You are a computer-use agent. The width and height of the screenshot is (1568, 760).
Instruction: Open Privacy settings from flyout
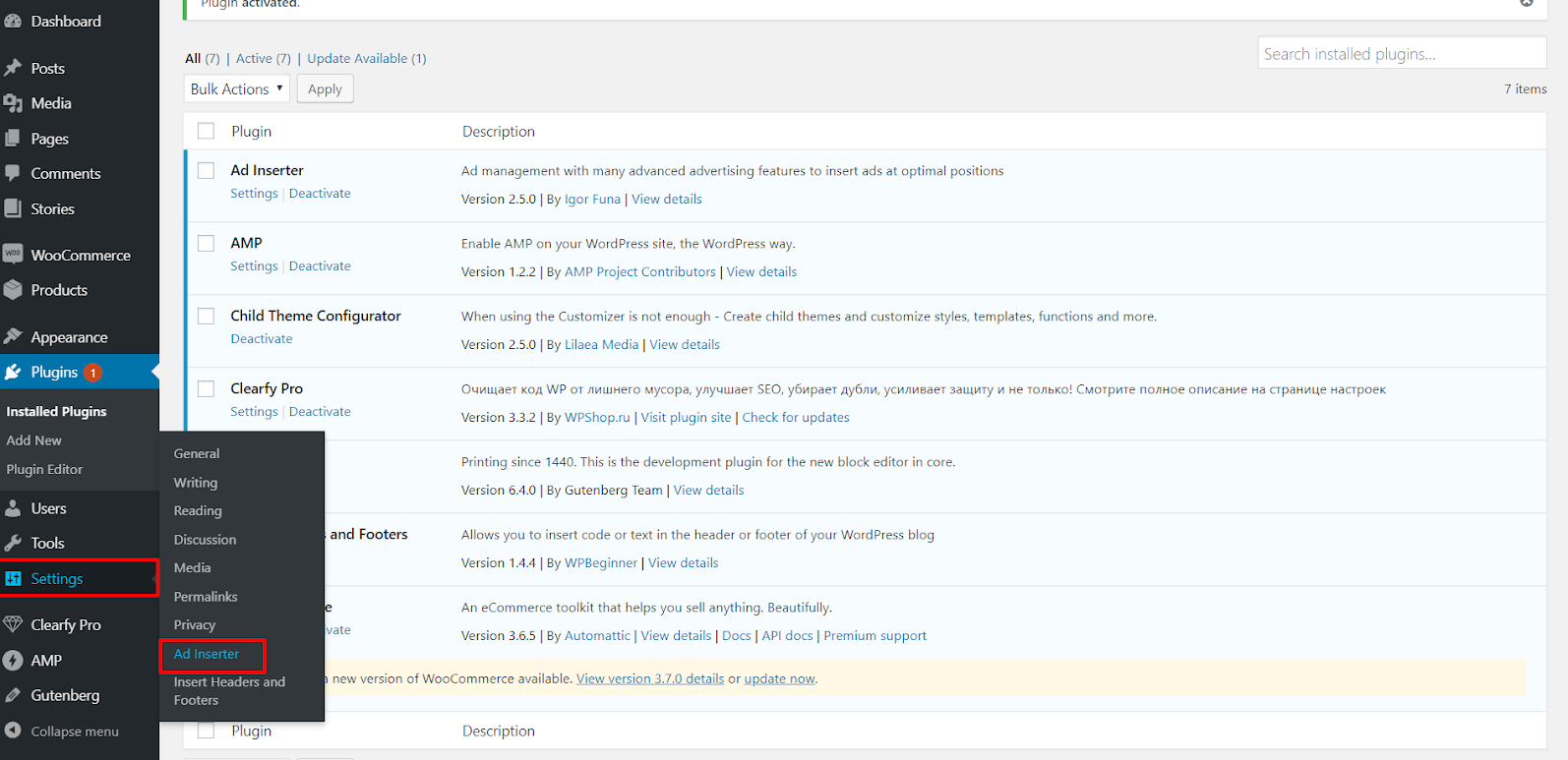(194, 624)
